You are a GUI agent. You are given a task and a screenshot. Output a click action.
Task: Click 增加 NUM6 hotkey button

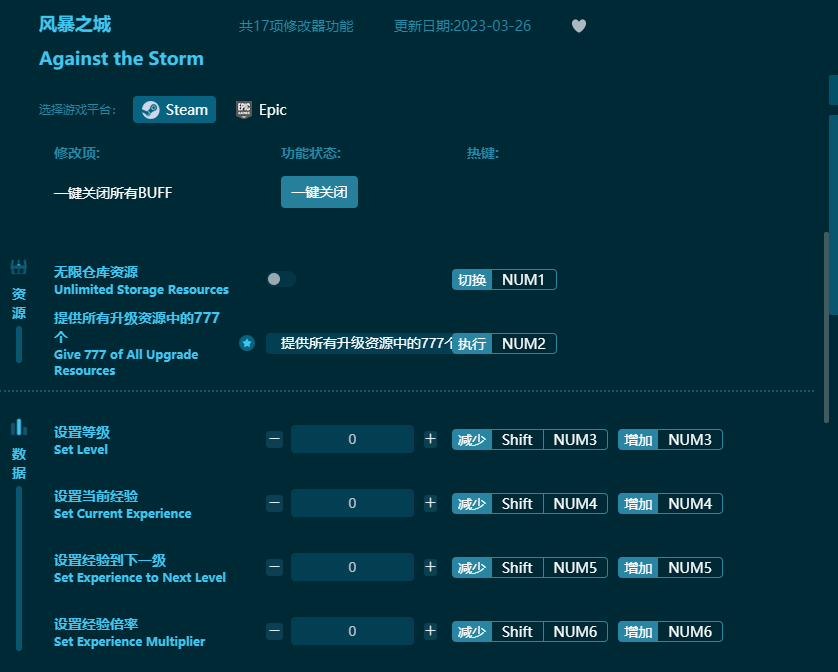(670, 631)
